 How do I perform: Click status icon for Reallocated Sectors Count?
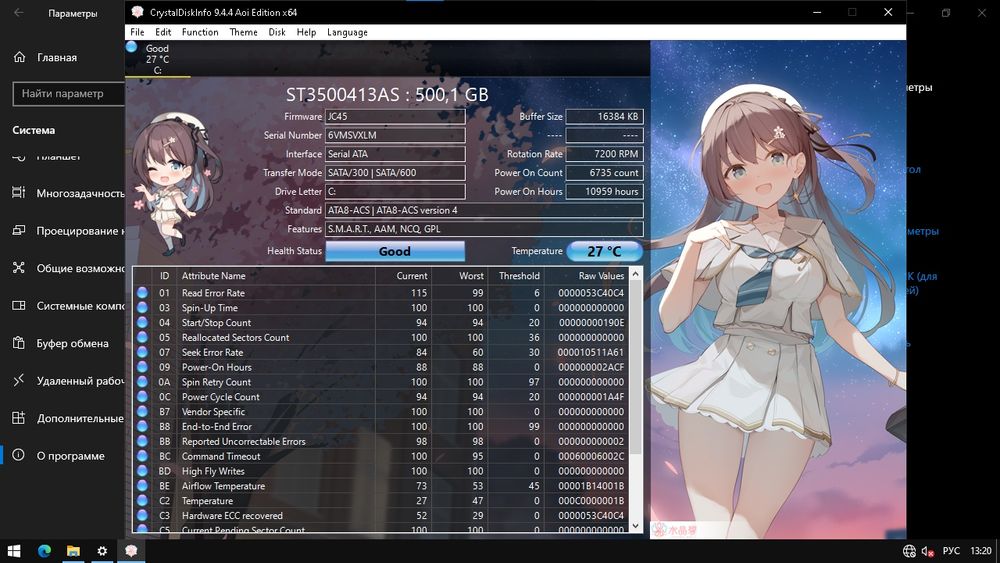pos(142,337)
